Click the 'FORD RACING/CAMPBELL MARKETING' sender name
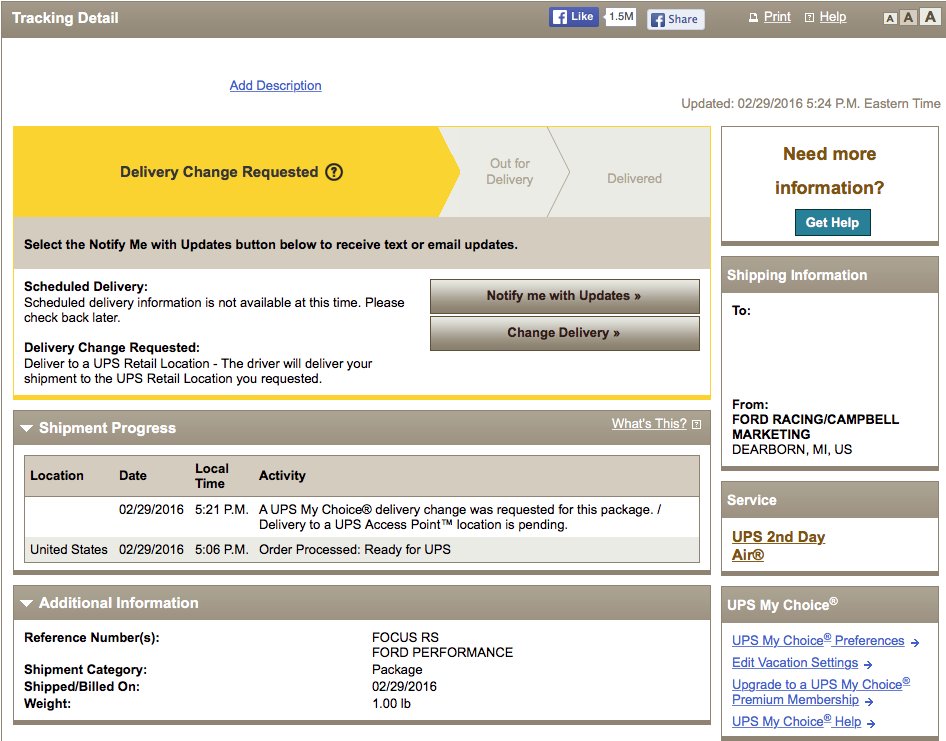The image size is (946, 741). pyautogui.click(x=815, y=427)
